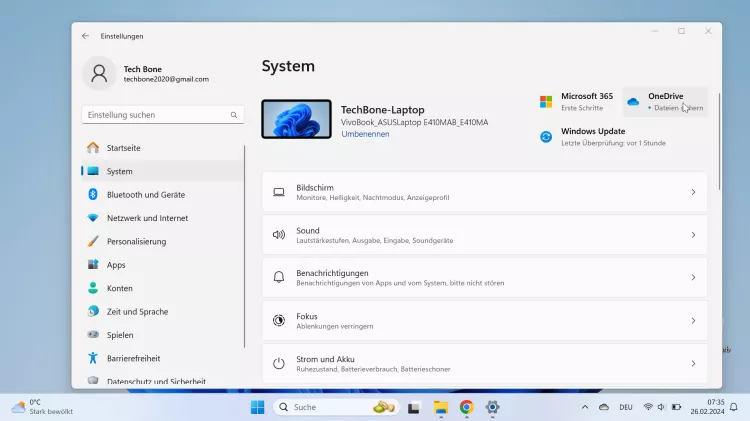This screenshot has height=421, width=750.
Task: Select Barrierefreiheit in the sidebar
Action: tap(163, 358)
